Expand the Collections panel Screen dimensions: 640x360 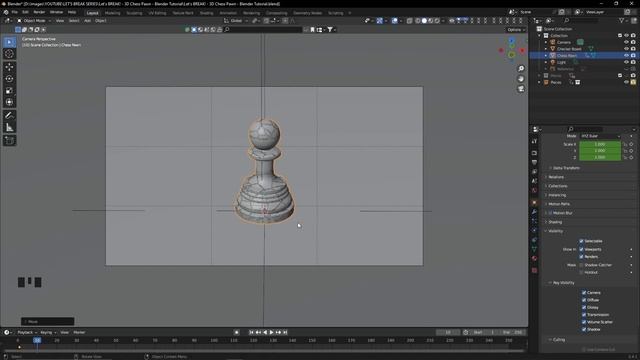tap(557, 186)
